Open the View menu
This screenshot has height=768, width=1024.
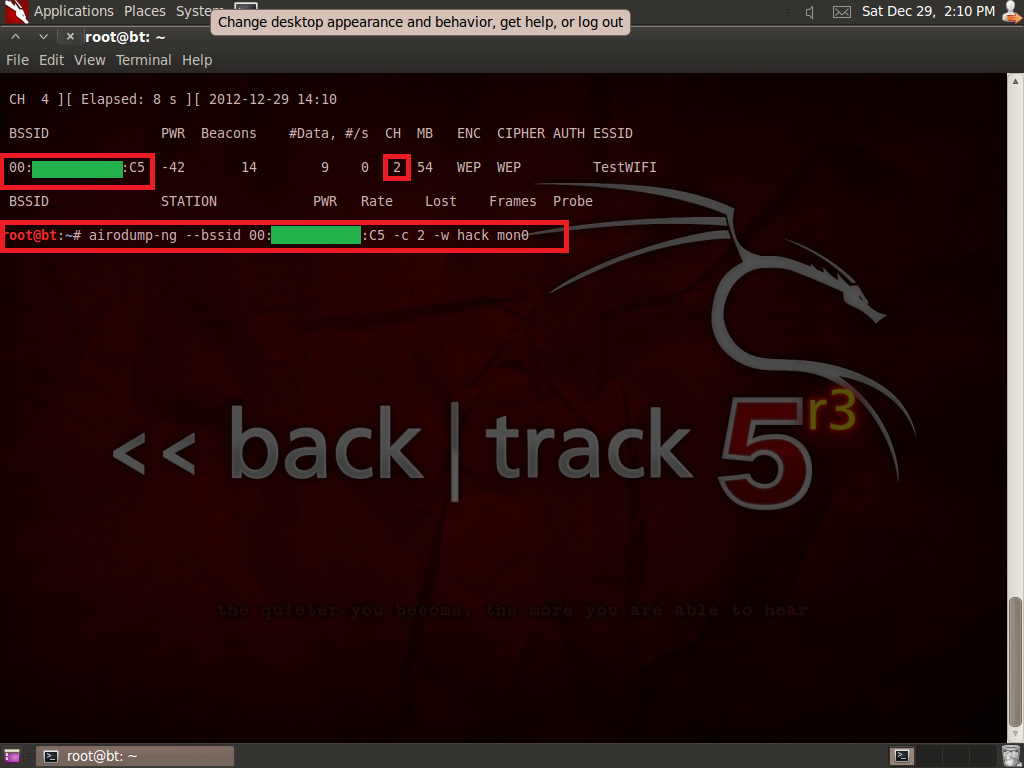coord(89,60)
